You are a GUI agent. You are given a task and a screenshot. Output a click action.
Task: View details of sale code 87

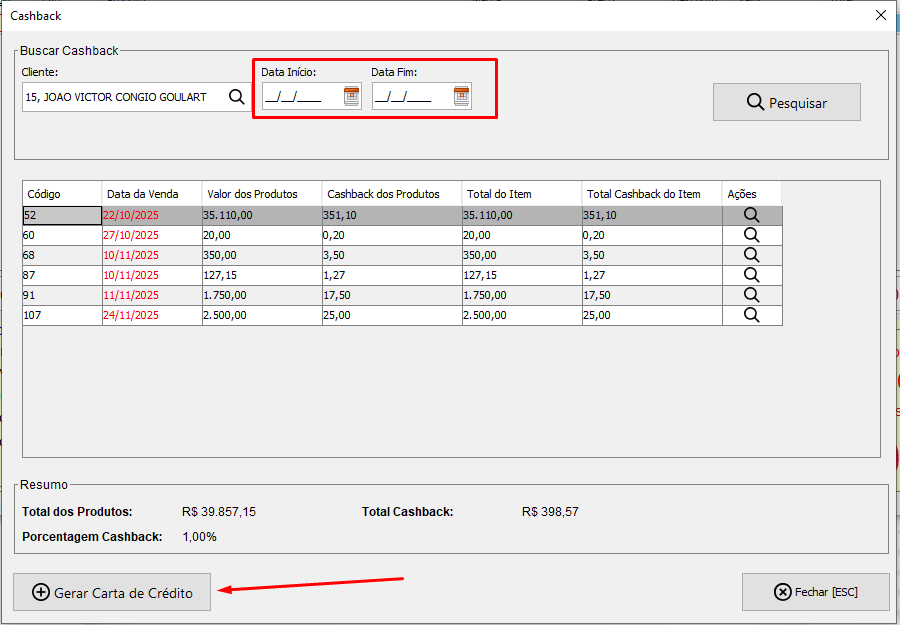tap(751, 275)
